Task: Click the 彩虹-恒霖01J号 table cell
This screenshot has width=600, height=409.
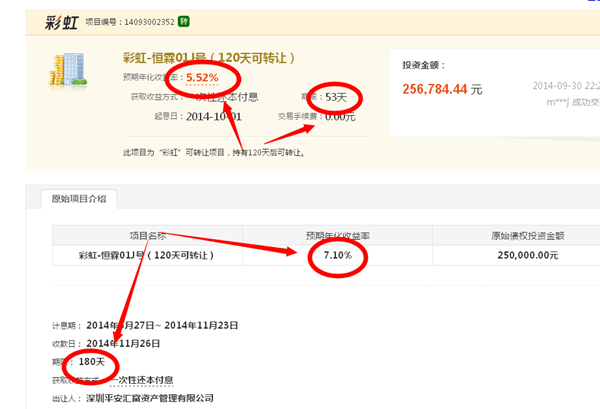Action: [147, 255]
